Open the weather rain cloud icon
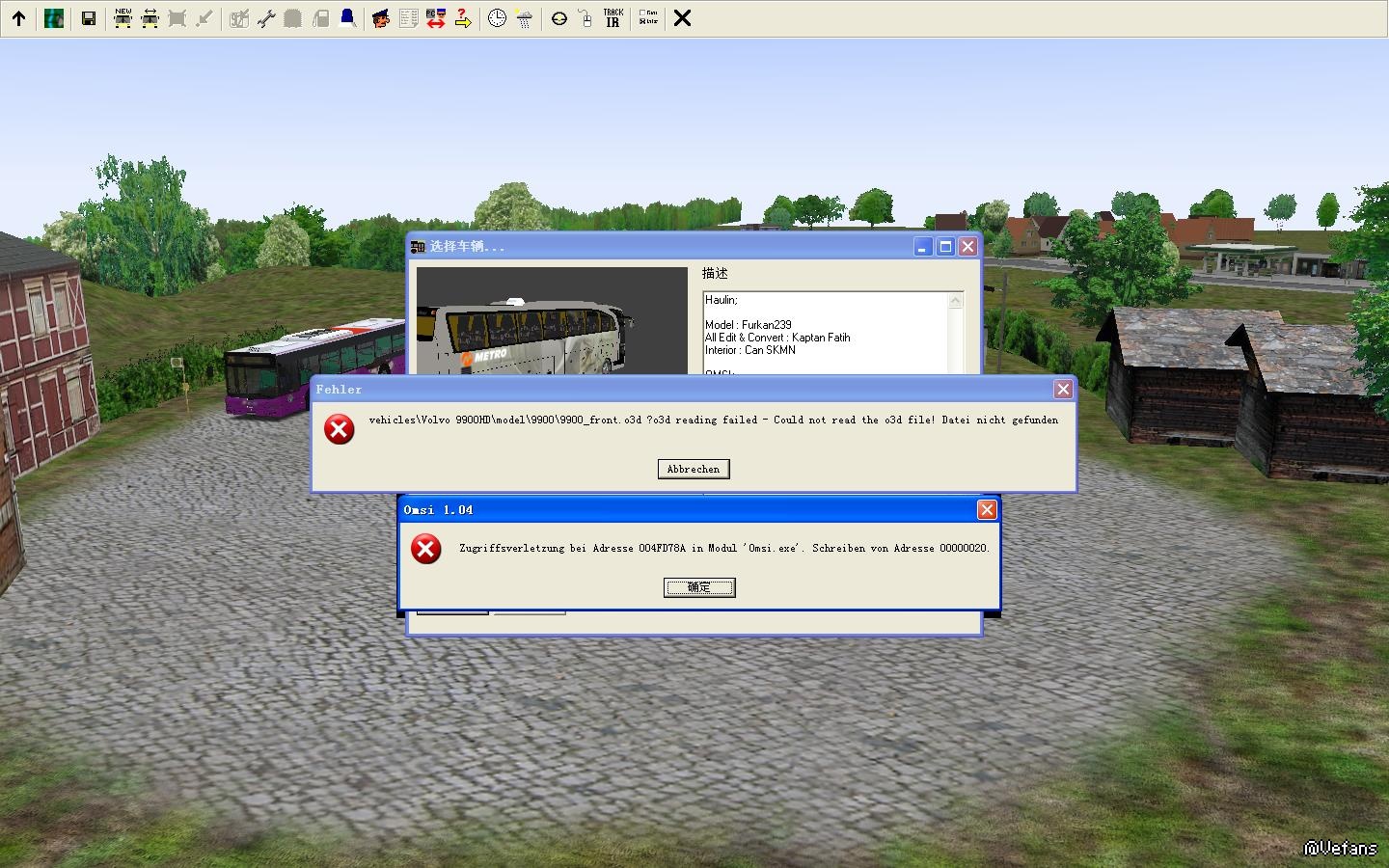1389x868 pixels. click(524, 18)
